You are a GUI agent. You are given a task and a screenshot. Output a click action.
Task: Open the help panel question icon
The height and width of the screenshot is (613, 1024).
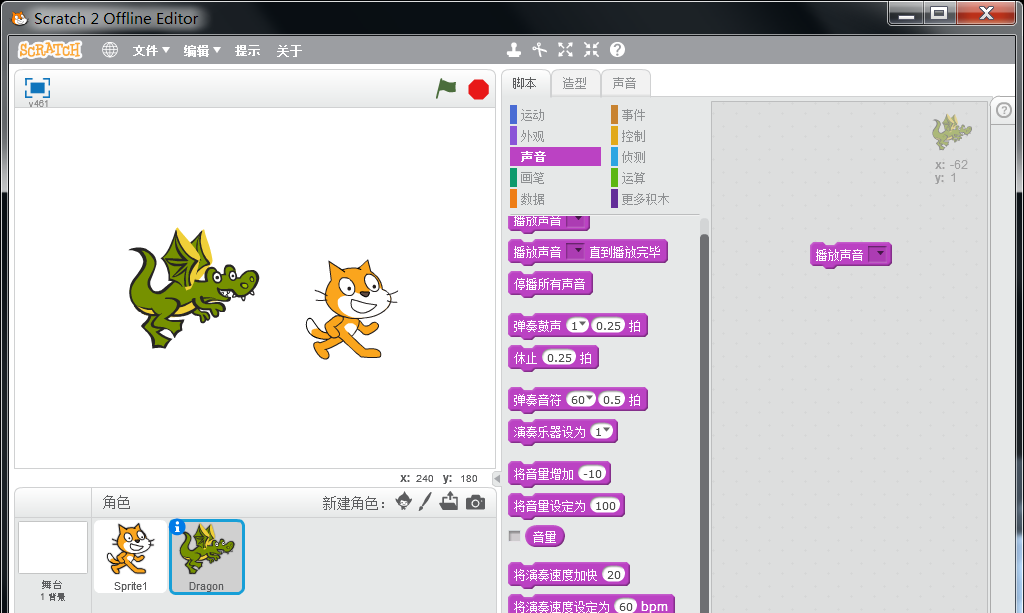[x=1004, y=110]
